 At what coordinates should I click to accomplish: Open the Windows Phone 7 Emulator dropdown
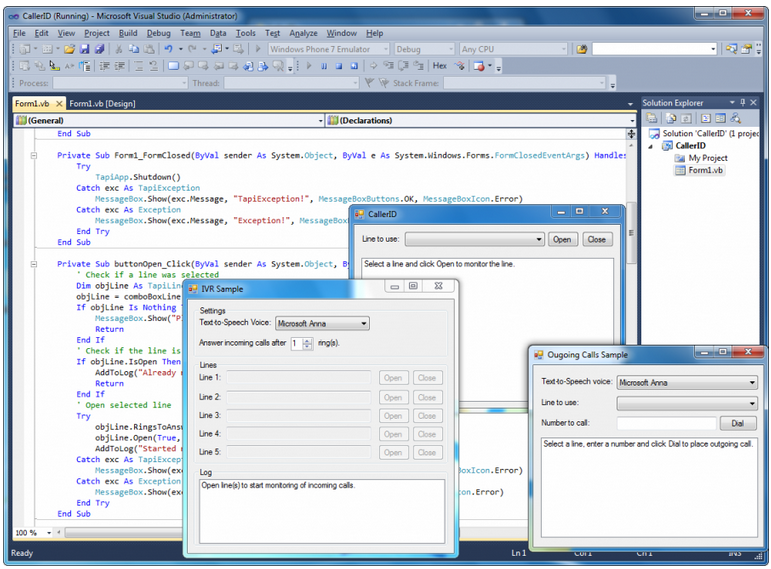[x=385, y=49]
